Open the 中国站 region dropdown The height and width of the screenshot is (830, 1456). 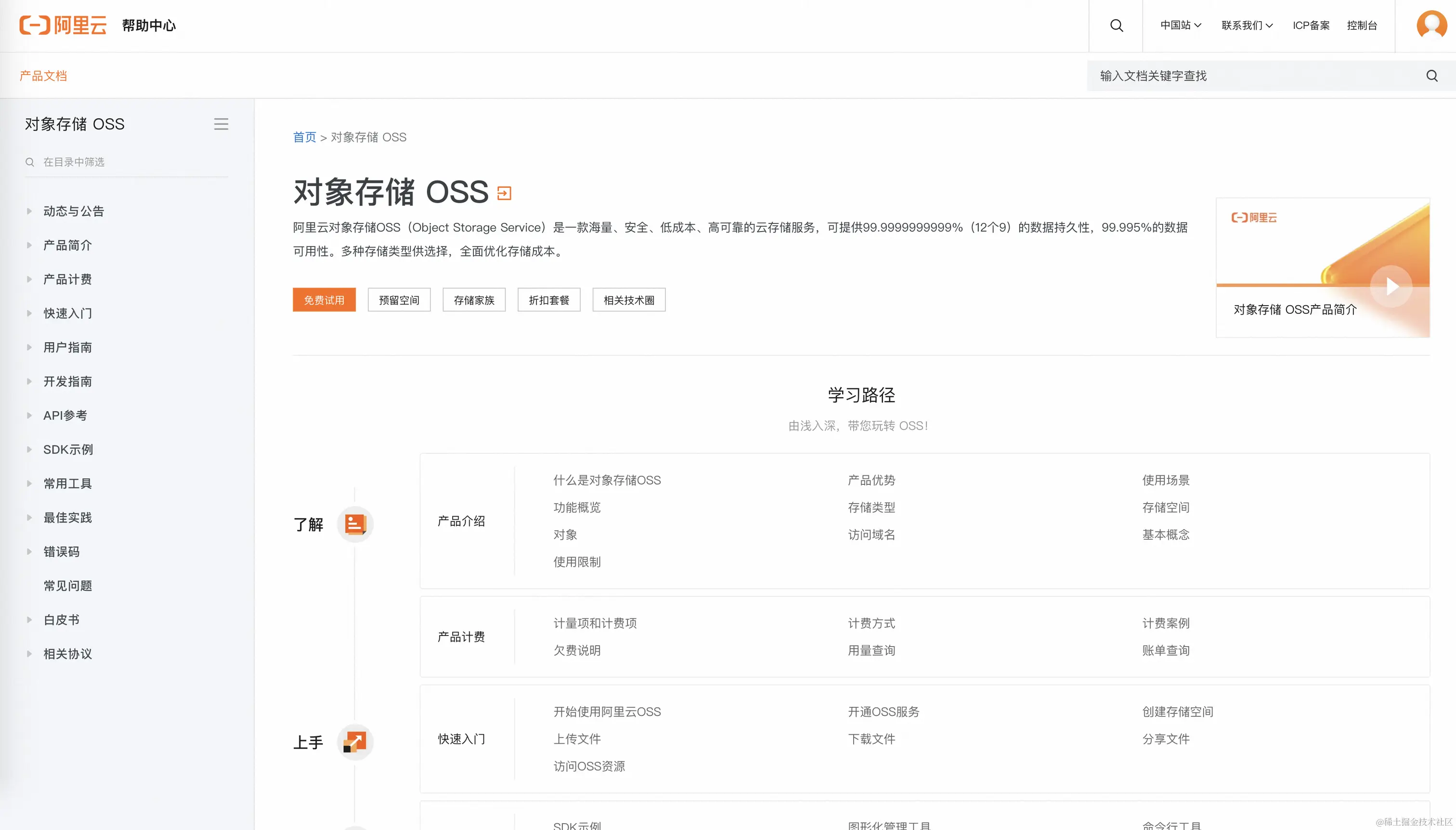point(1181,25)
